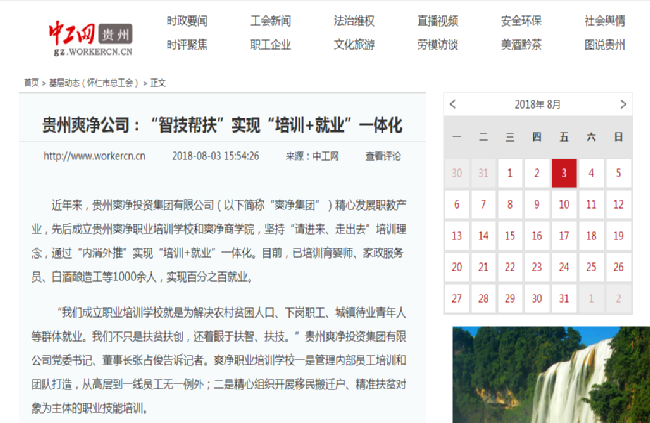Select greyed July 31 in calendar
Viewport: 650px width, 423px height.
[483, 173]
